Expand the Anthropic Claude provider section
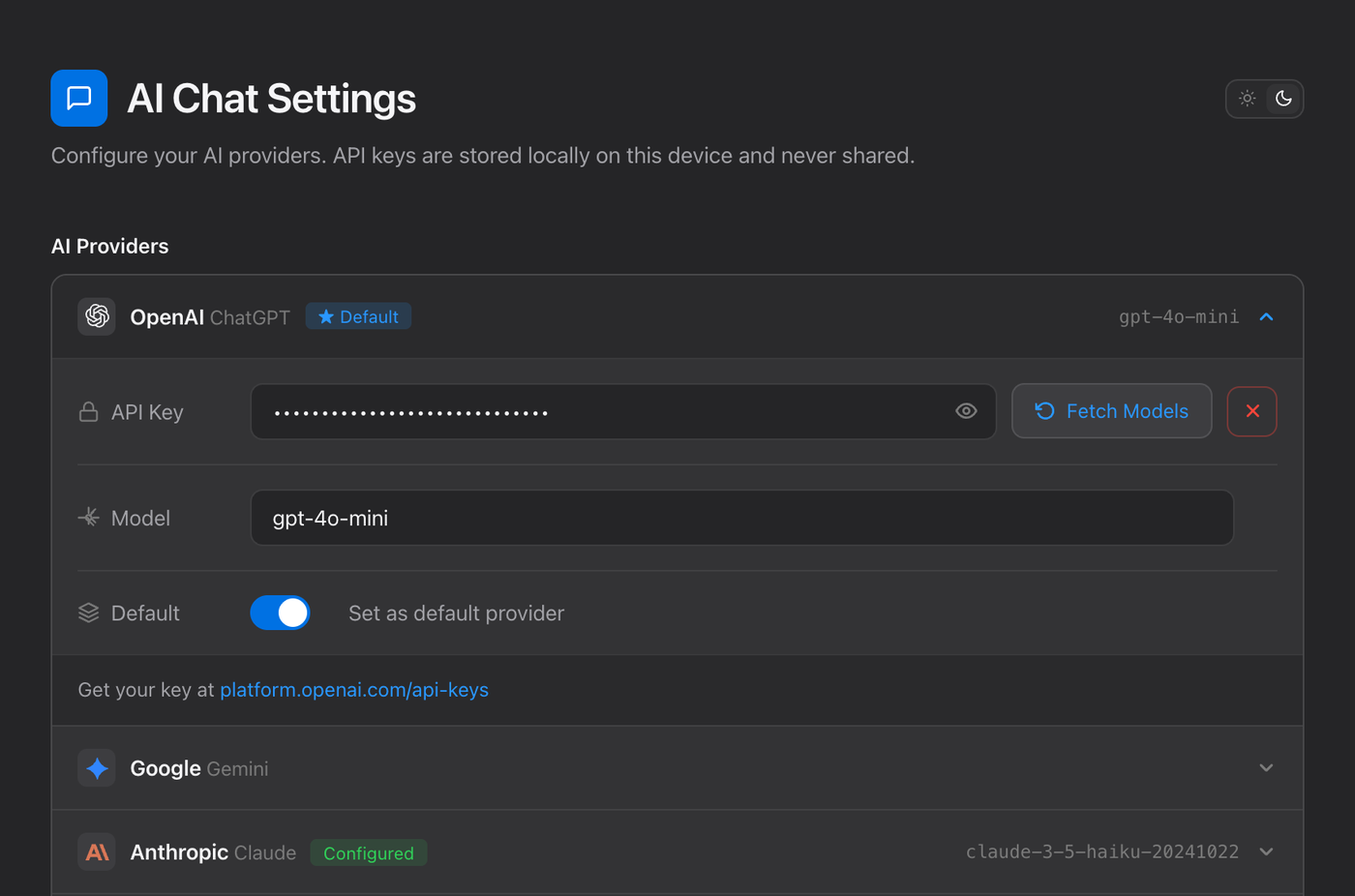1355x896 pixels. click(x=1266, y=852)
